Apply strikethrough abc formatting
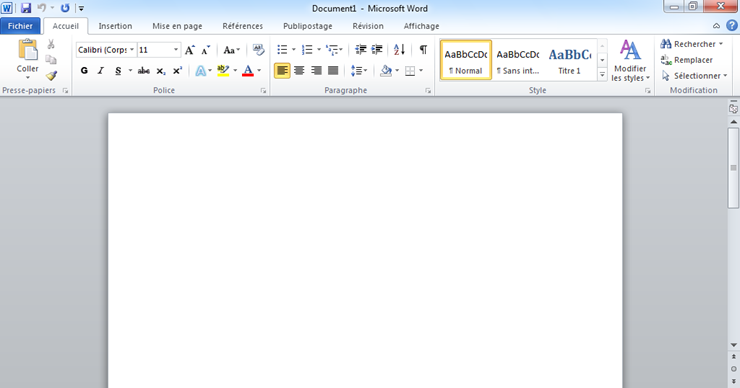Screen dimensions: 740x388 (x=143, y=71)
